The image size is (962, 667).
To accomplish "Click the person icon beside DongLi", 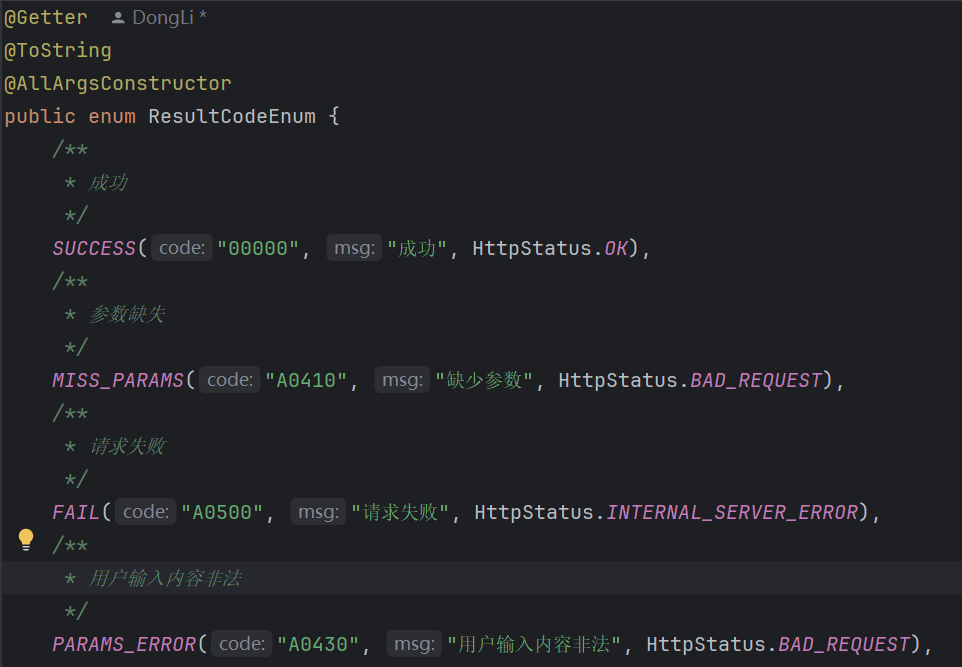I will click(x=118, y=18).
